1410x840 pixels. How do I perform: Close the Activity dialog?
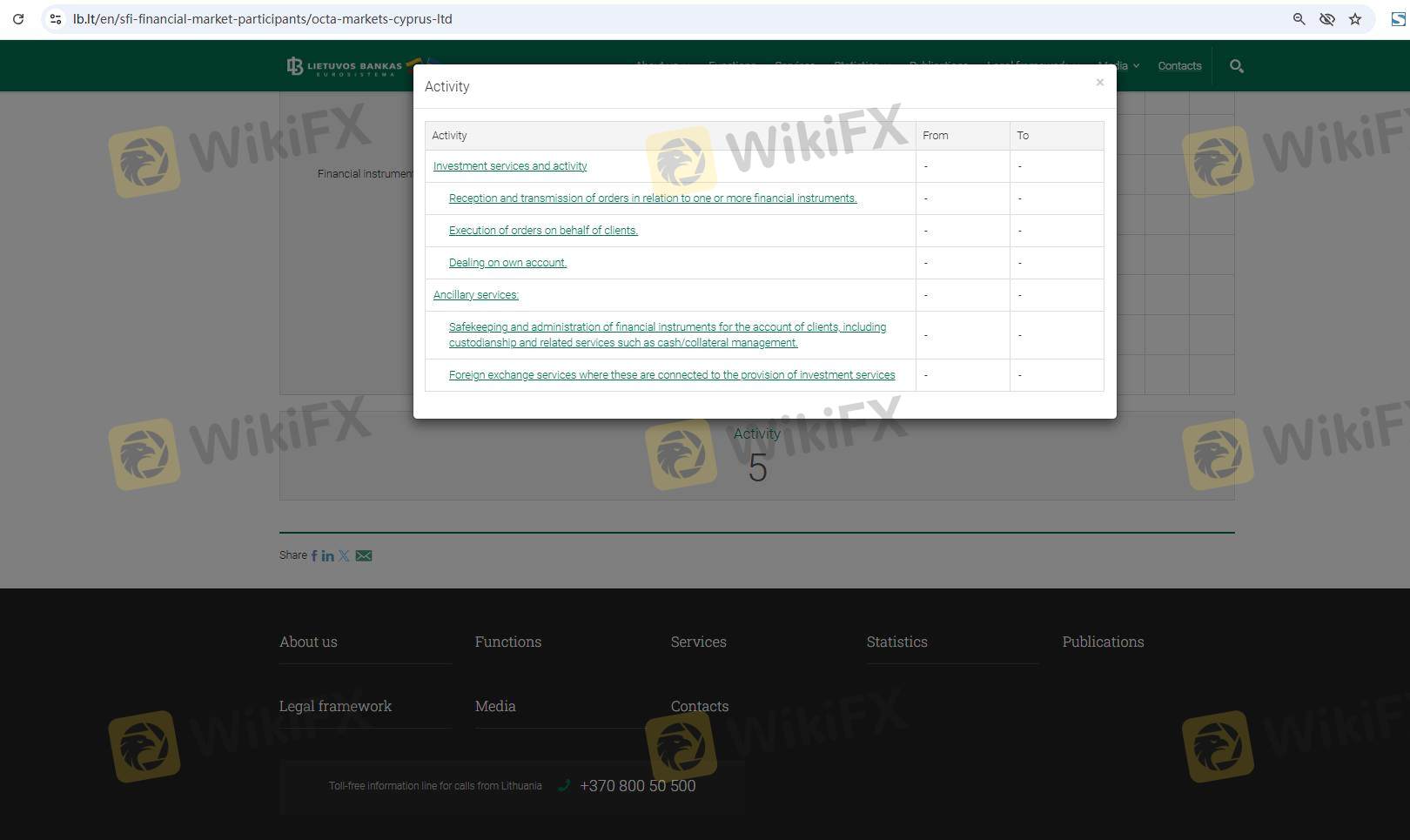[x=1099, y=83]
